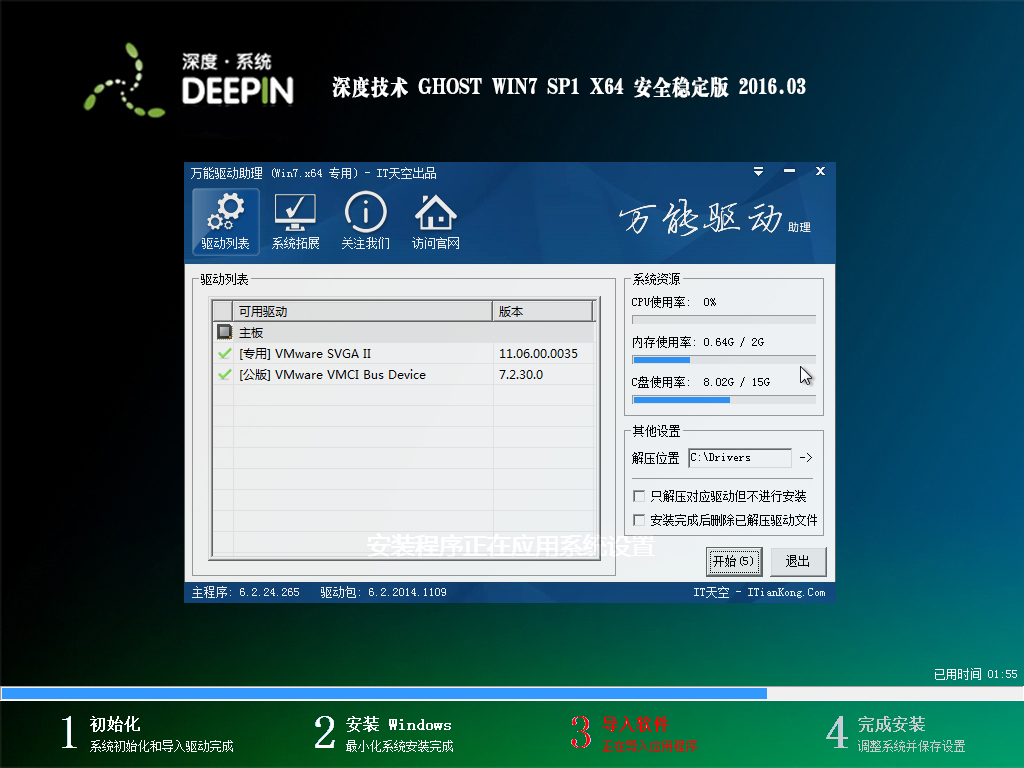Click the 退出 exit button
The image size is (1024, 768).
798,562
